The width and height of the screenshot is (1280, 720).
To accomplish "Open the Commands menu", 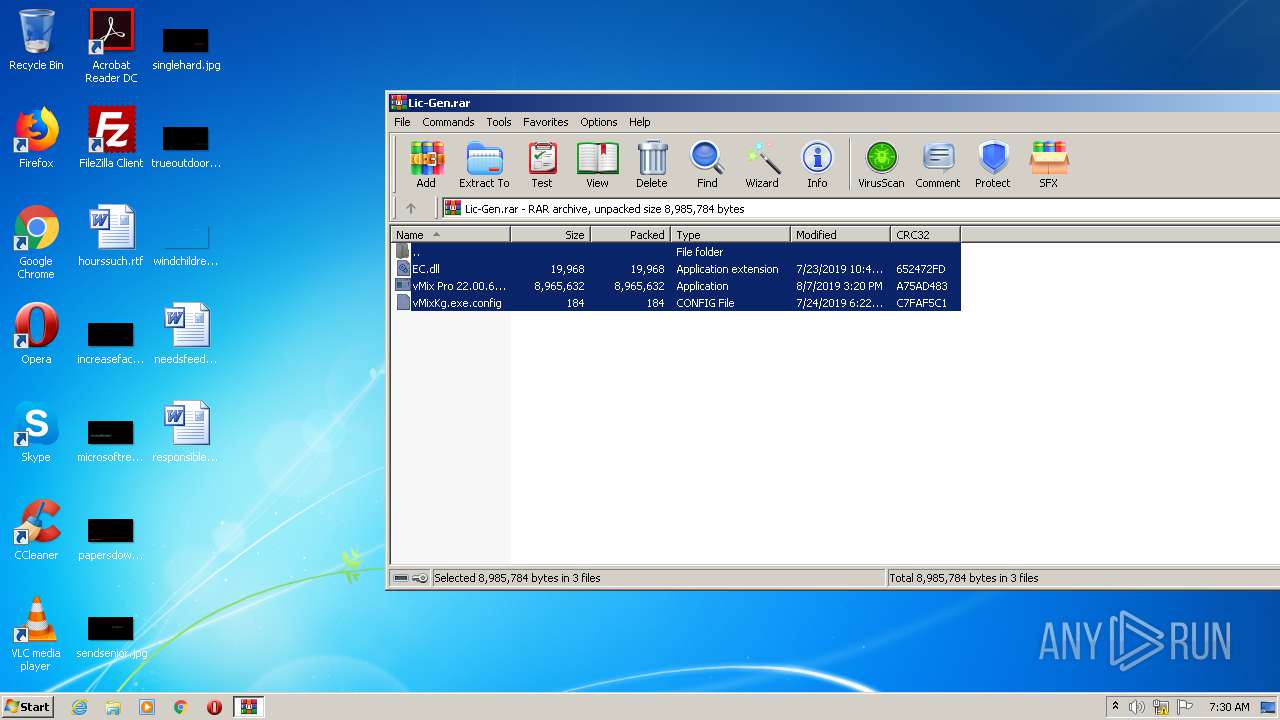I will (x=448, y=122).
